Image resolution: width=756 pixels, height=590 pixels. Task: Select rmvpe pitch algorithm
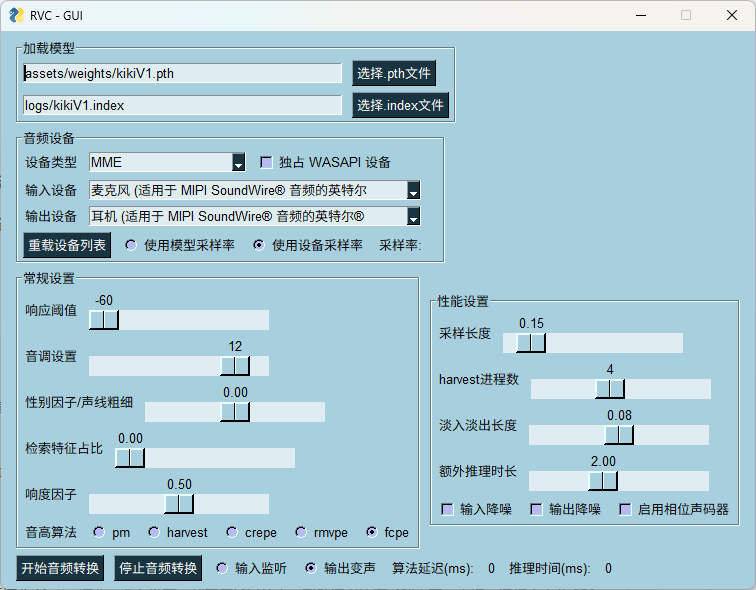point(301,532)
